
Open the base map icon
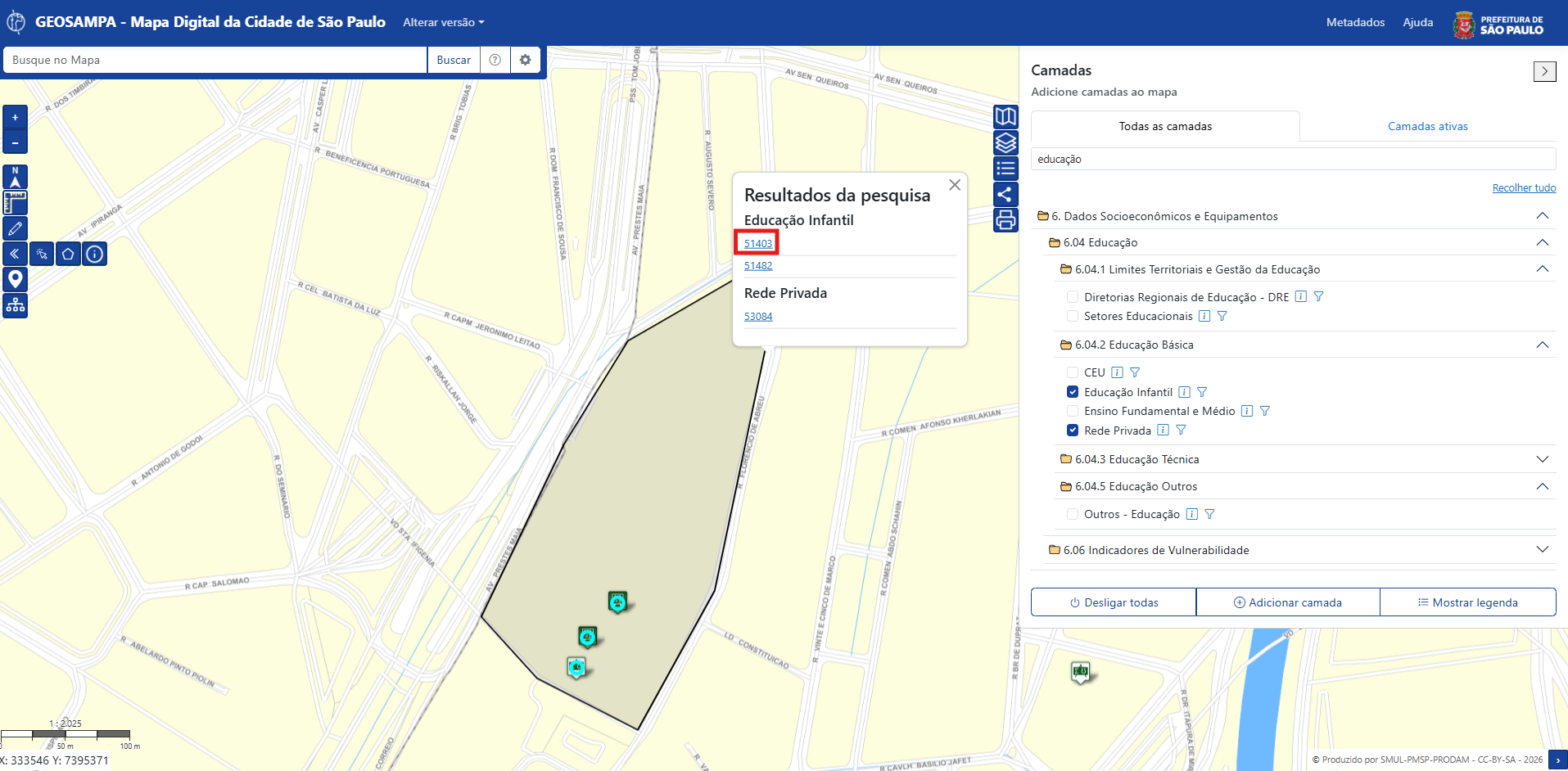click(1005, 116)
